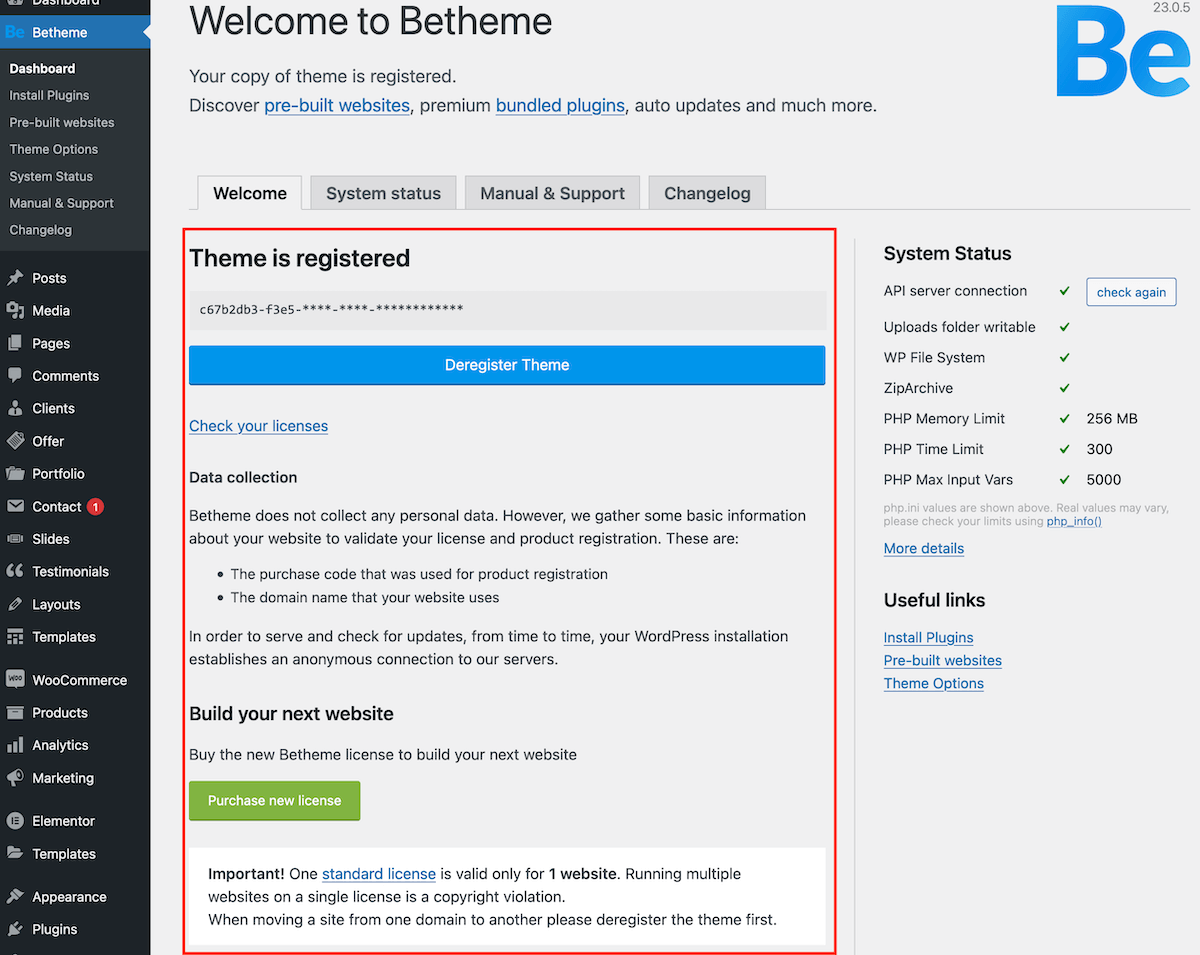Open the php_info() link
Viewport: 1200px width, 955px height.
(1074, 521)
